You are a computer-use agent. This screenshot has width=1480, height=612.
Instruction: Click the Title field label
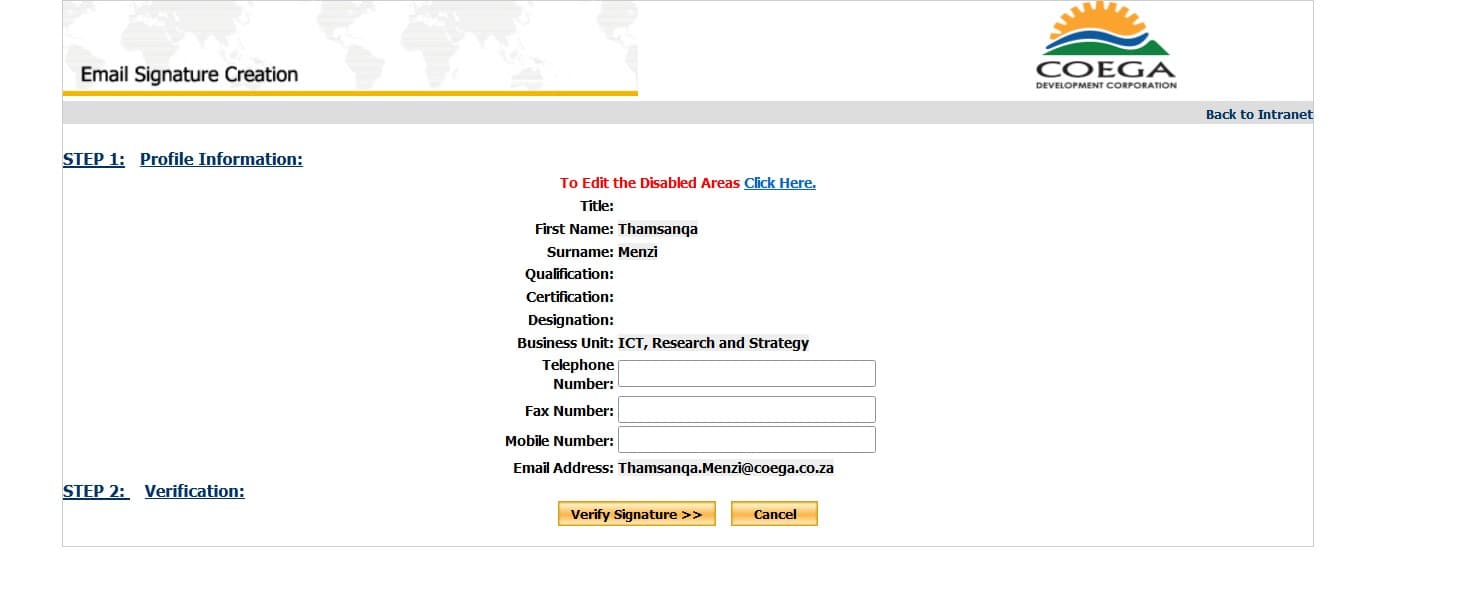point(597,206)
